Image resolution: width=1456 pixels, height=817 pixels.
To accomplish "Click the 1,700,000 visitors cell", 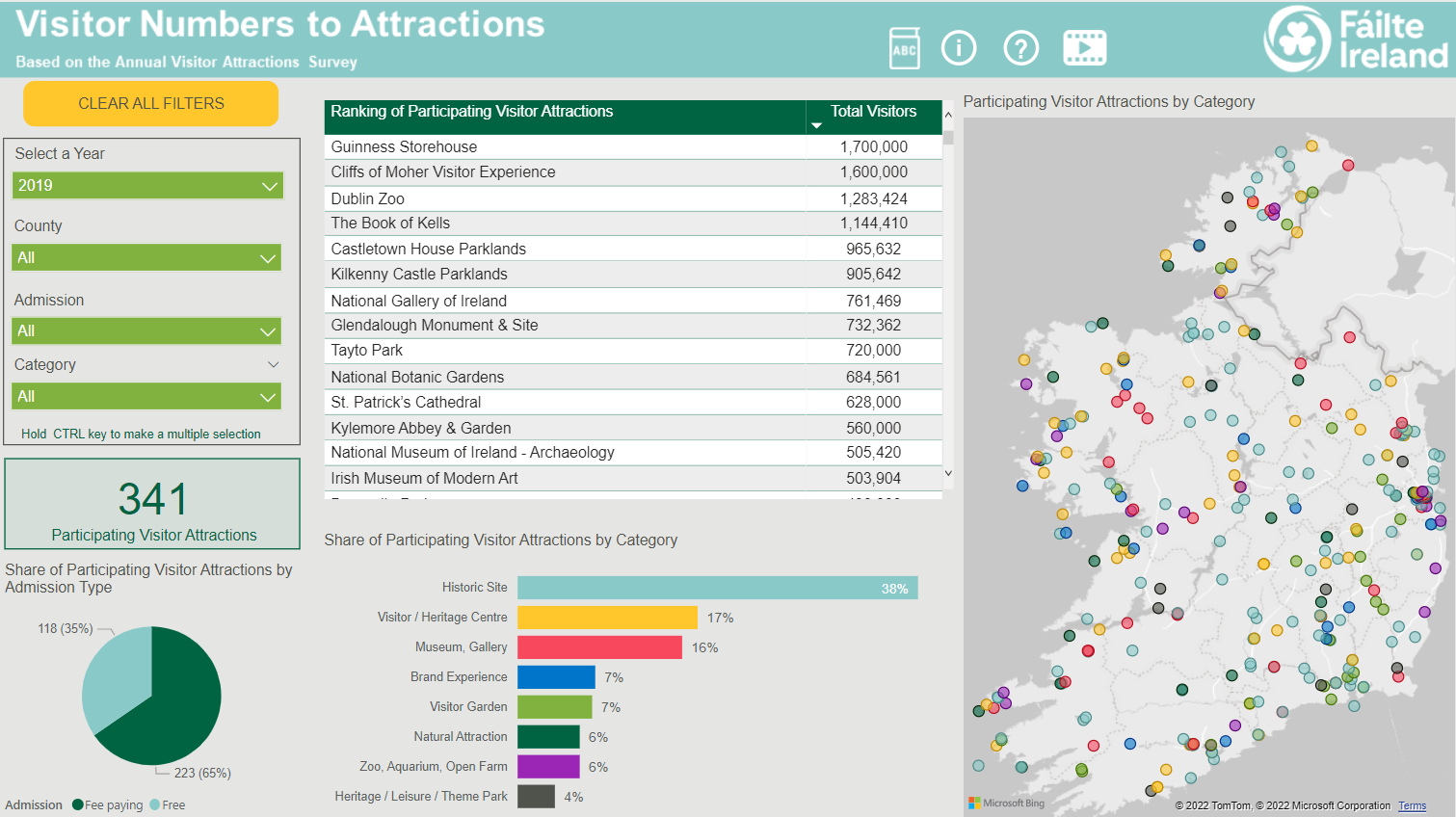I will 874,146.
